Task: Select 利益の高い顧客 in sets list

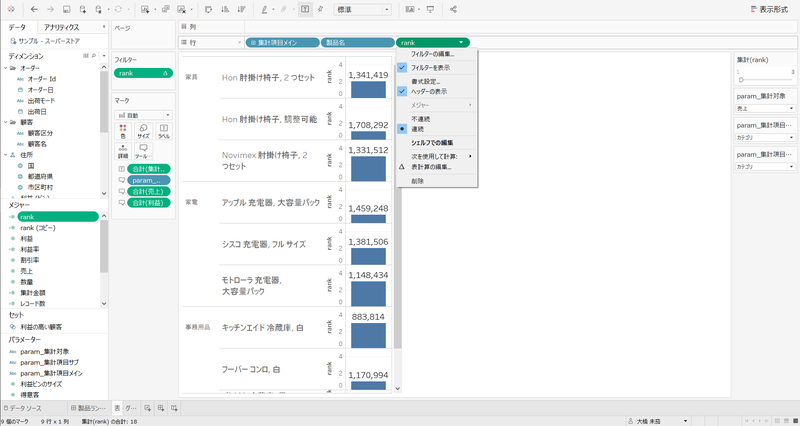Action: [x=41, y=327]
